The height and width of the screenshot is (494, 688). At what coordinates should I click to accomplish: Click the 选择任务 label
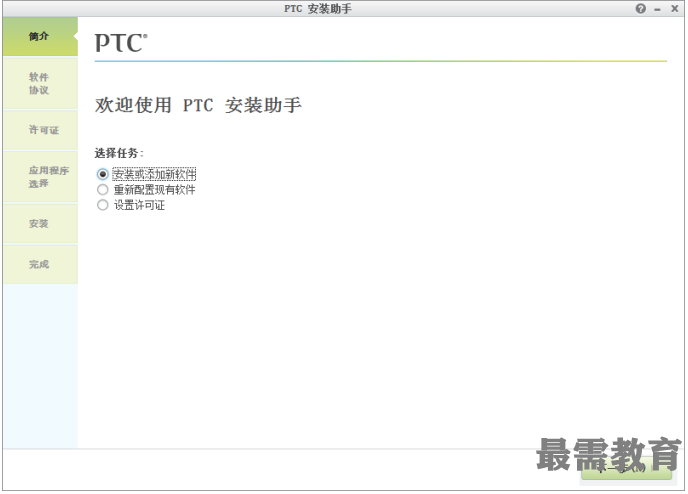[119, 153]
